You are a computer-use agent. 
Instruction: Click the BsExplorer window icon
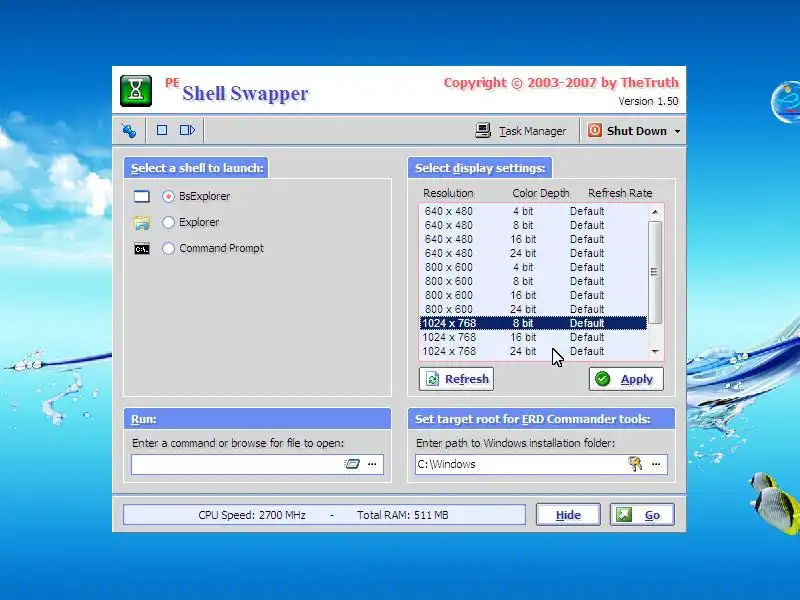pos(142,196)
